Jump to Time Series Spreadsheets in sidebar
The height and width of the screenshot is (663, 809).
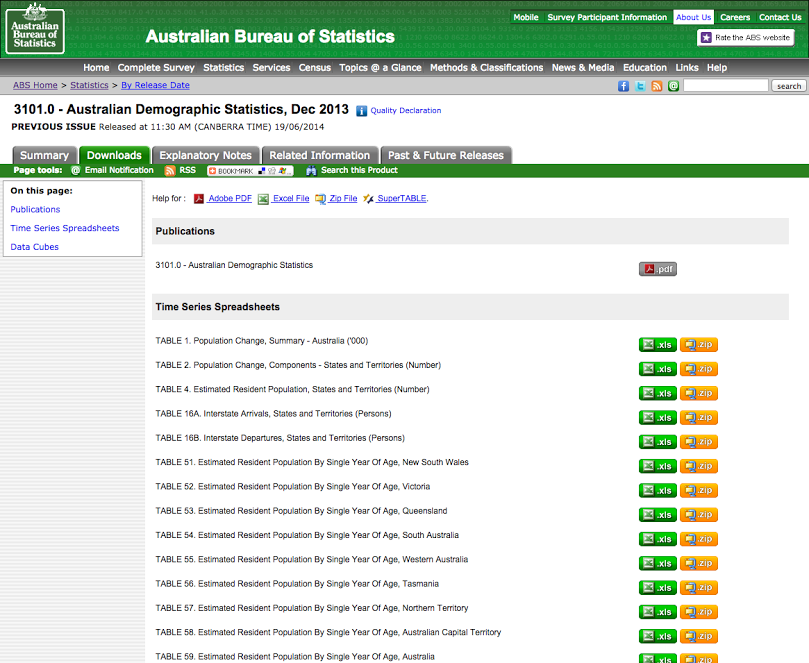pos(64,228)
